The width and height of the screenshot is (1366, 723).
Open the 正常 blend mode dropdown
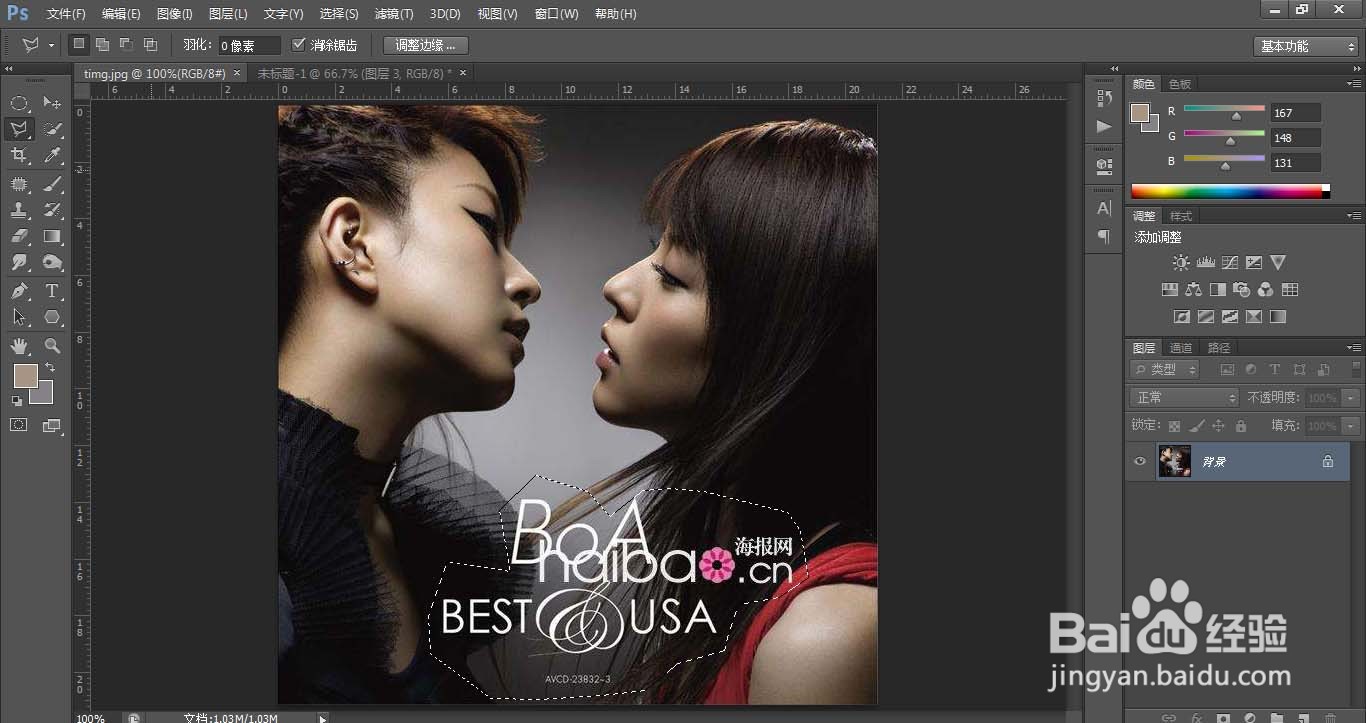(1185, 397)
